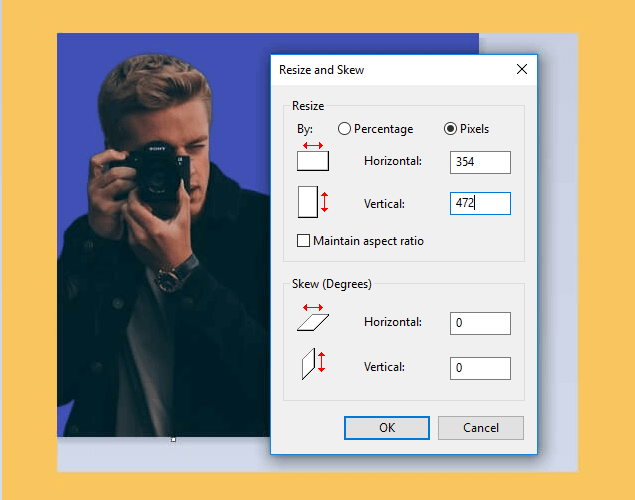This screenshot has width=635, height=500.
Task: Close the Resize and Skew dialog
Action: [x=522, y=69]
